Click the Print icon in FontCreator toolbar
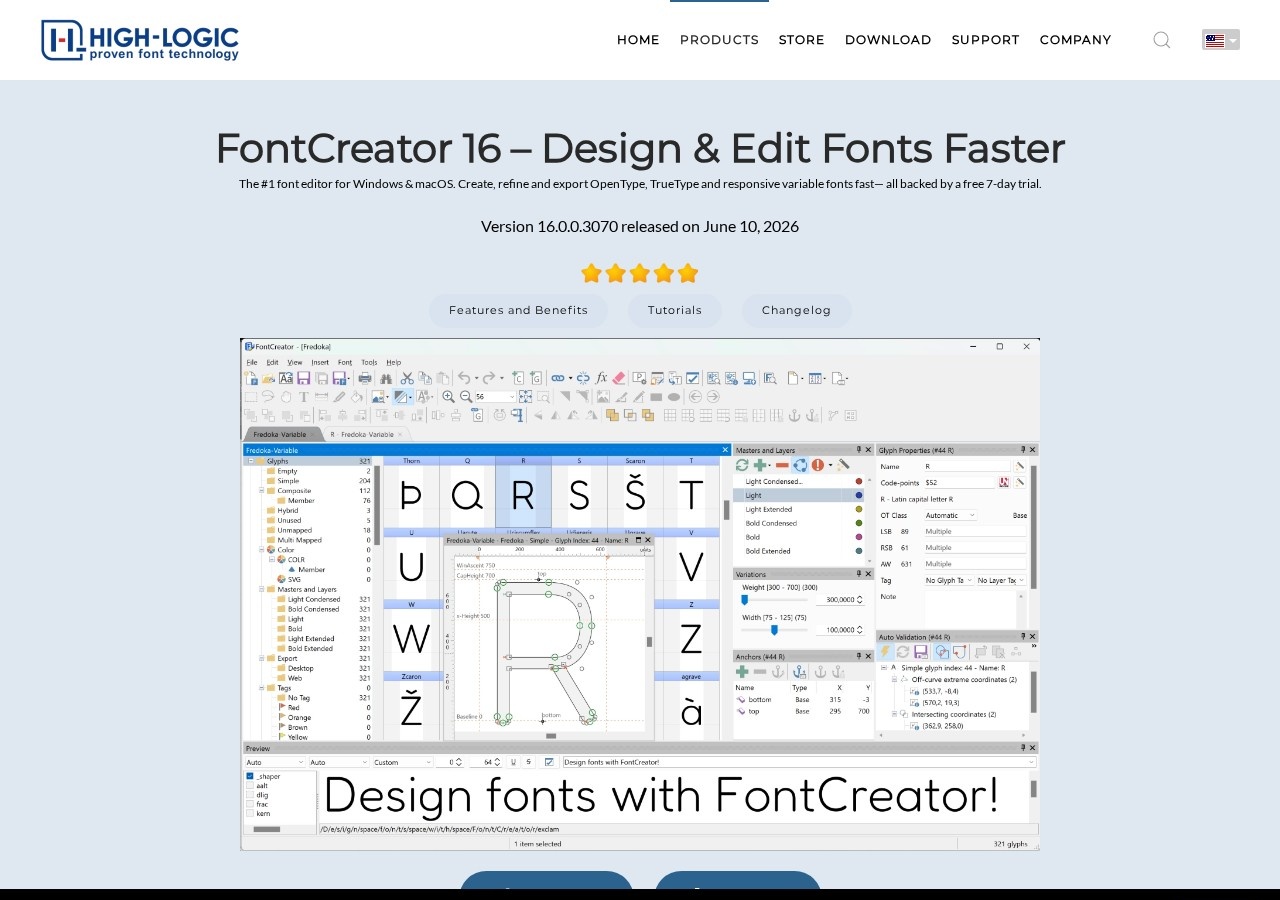This screenshot has width=1280, height=900. click(x=365, y=378)
